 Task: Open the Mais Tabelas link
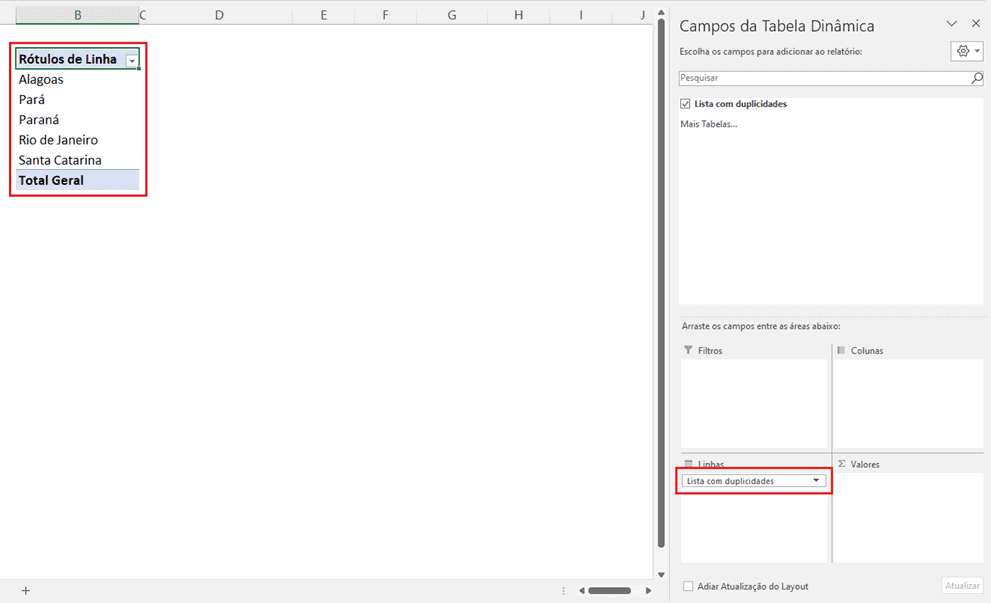(708, 124)
